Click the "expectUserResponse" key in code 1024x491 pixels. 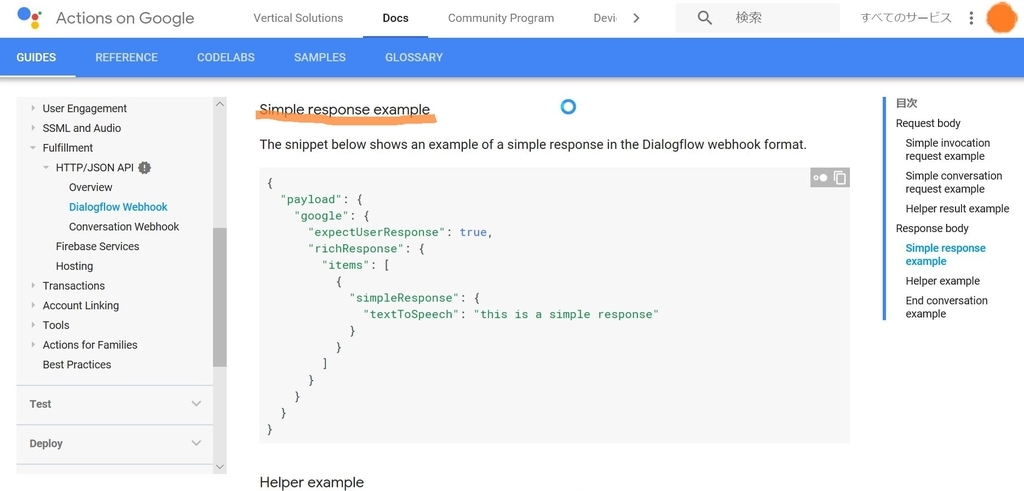378,232
